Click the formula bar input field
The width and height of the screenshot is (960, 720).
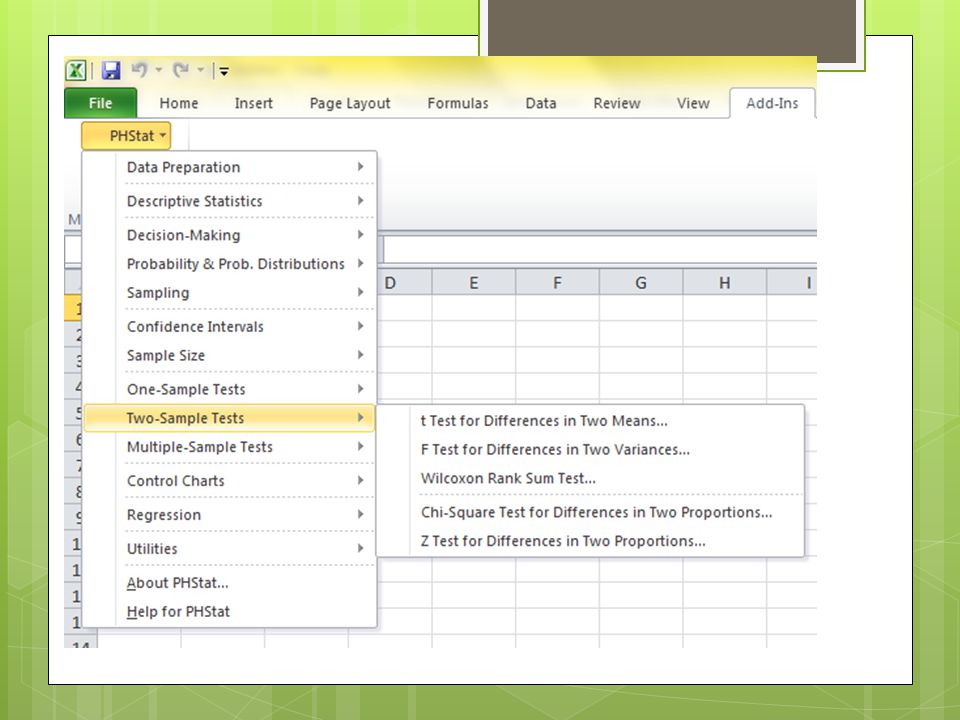pos(600,250)
